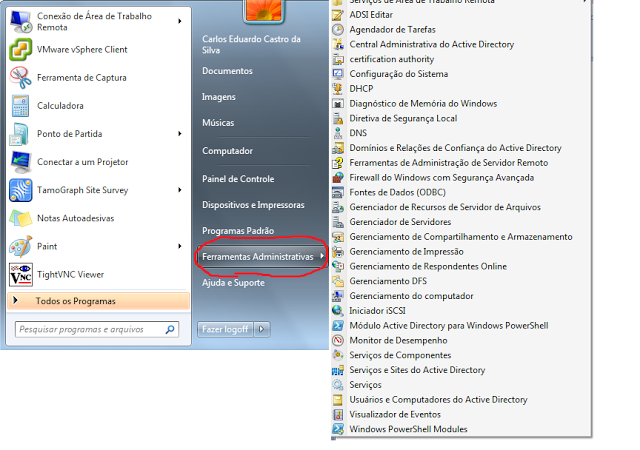
Task: Open Imagens from the Start menu
Action: point(219,97)
